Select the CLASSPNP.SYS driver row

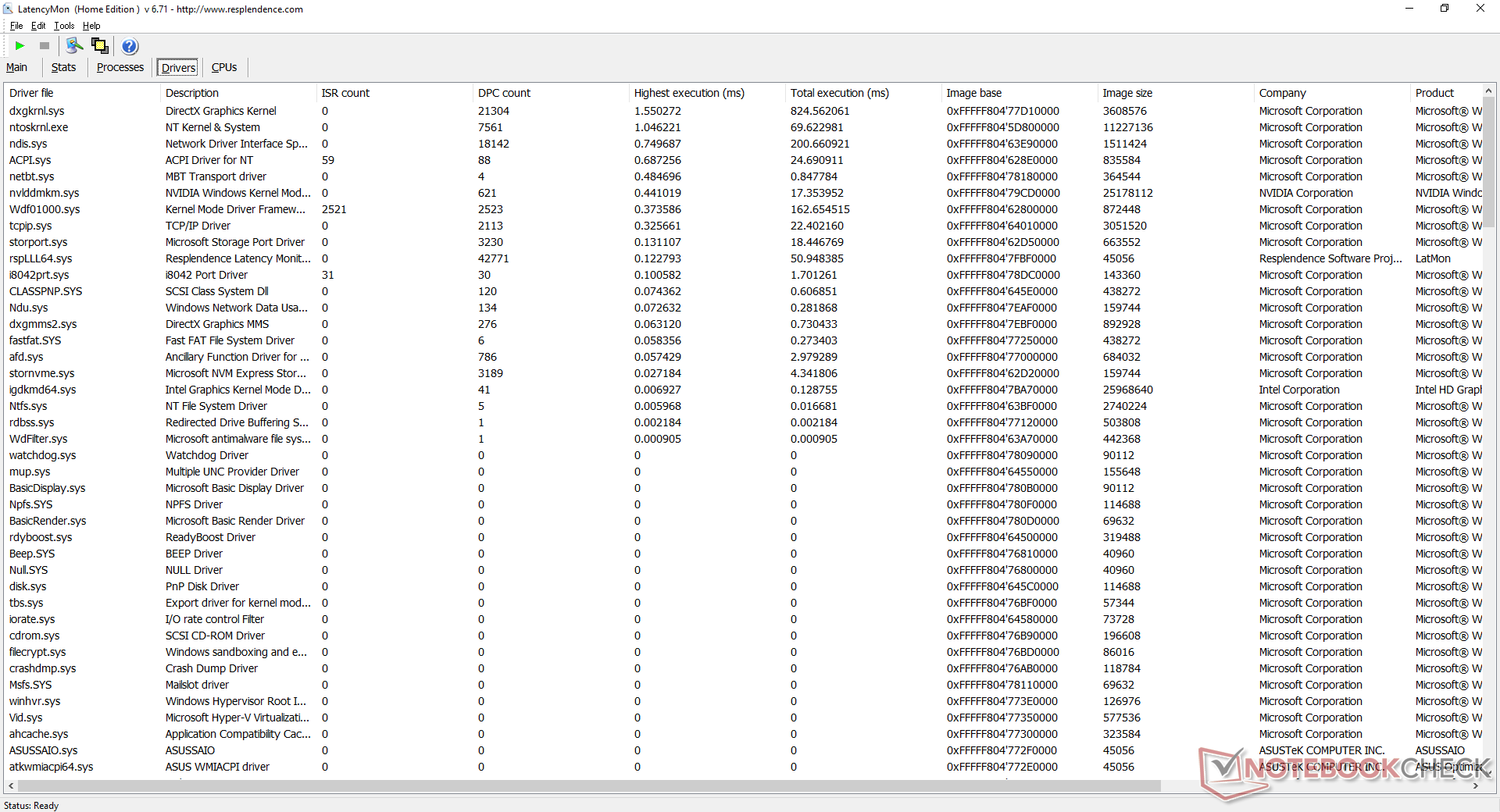pos(744,291)
